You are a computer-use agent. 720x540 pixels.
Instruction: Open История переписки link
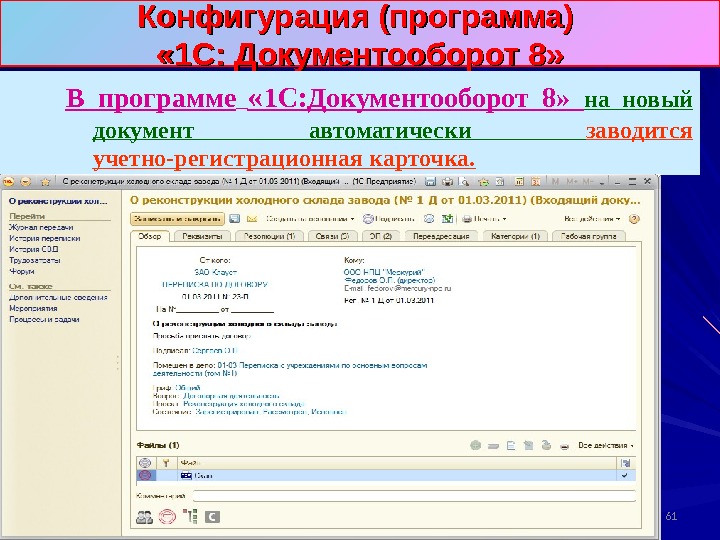pyautogui.click(x=45, y=238)
